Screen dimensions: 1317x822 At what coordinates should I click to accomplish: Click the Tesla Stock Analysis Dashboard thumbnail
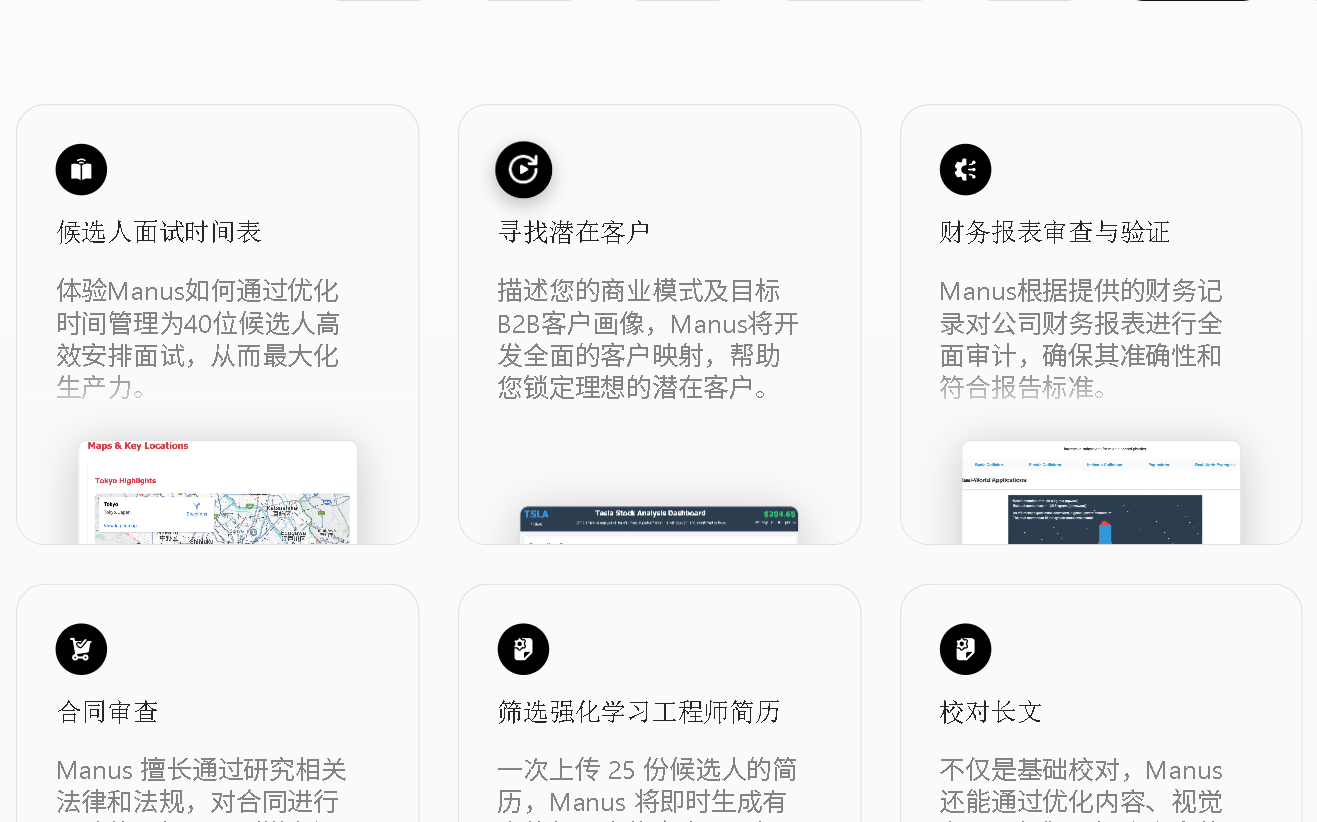point(659,525)
